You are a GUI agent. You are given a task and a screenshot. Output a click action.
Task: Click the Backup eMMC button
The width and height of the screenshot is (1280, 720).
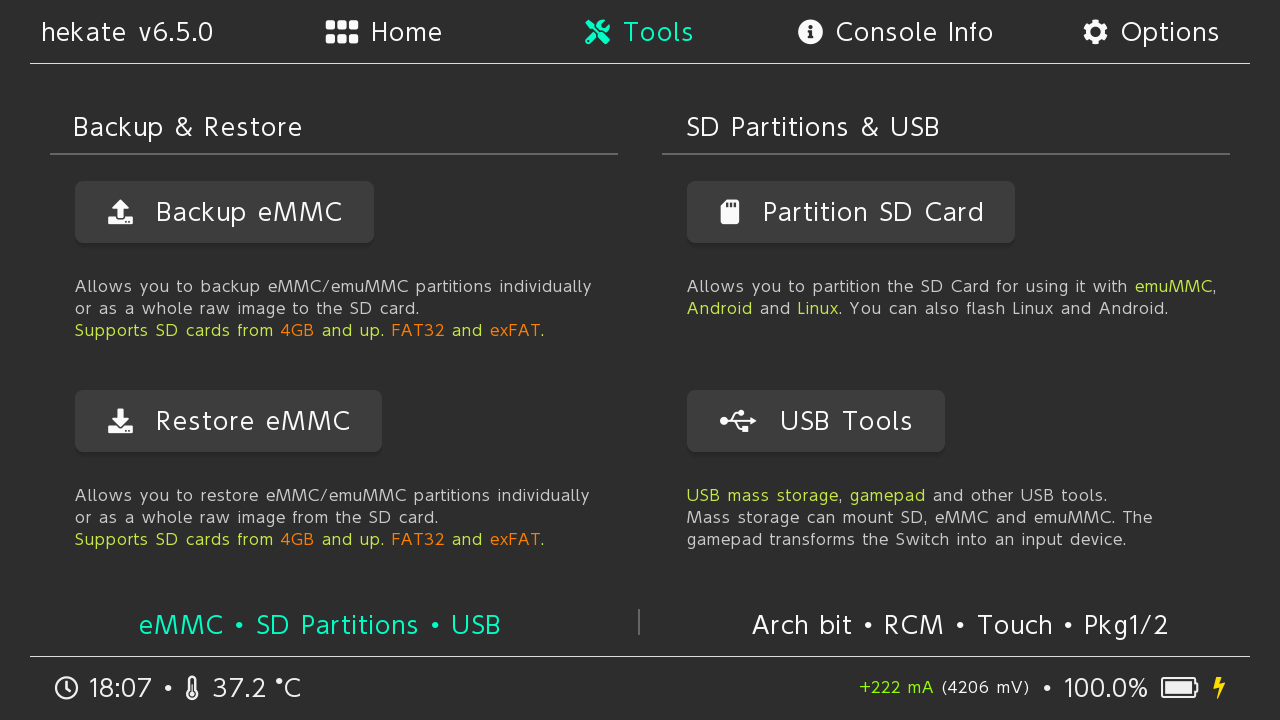pyautogui.click(x=224, y=212)
